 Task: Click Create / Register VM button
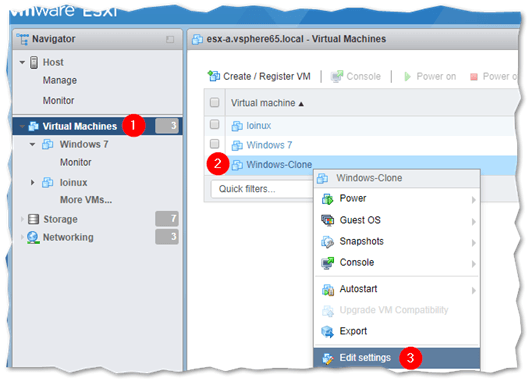[x=259, y=77]
